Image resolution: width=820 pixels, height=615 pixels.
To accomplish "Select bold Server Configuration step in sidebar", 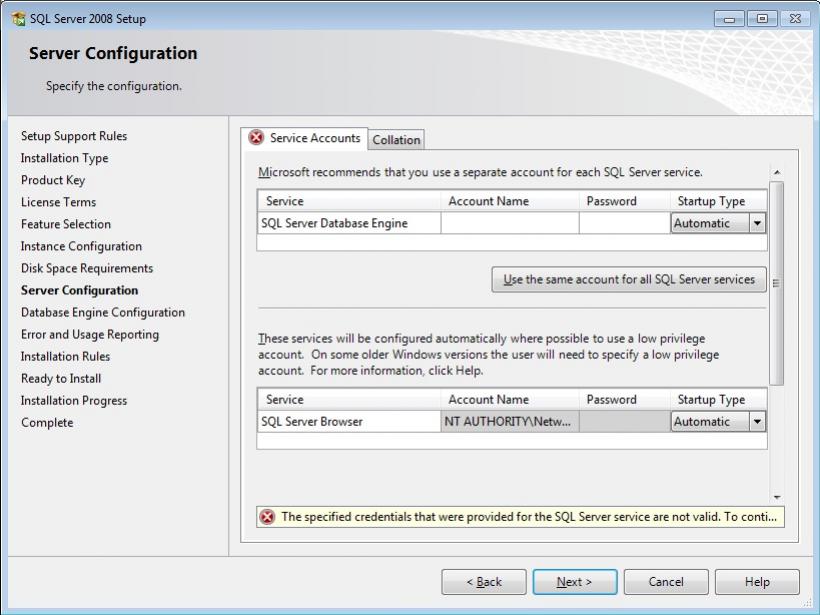I will pos(79,290).
